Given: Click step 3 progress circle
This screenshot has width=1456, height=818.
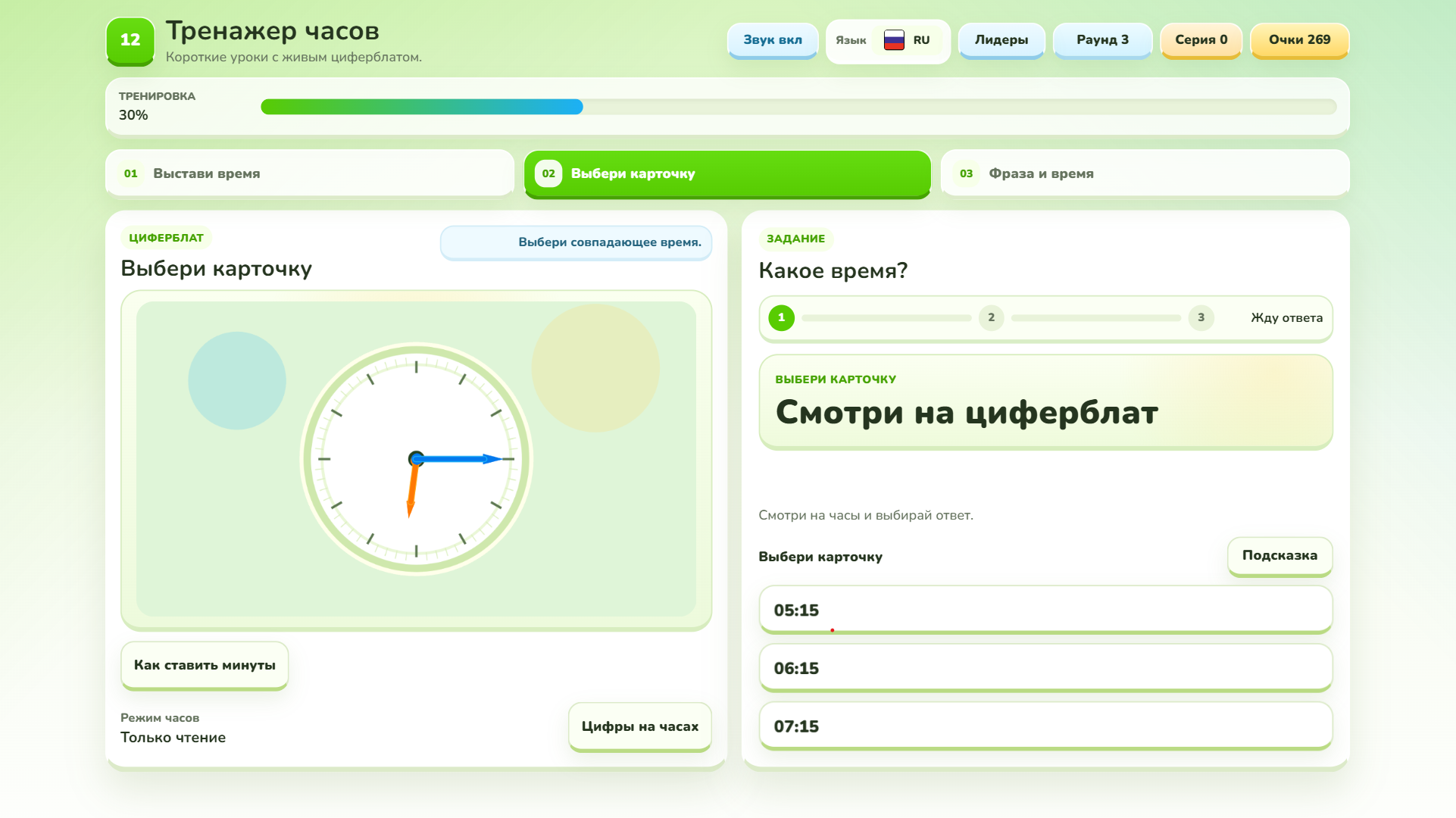Looking at the screenshot, I should [1201, 318].
